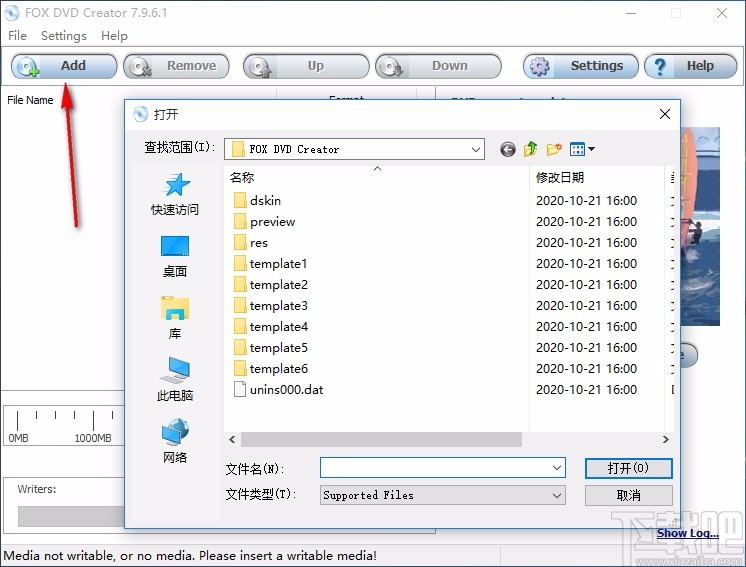This screenshot has width=746, height=567.
Task: Select the template5 folder
Action: [x=271, y=348]
